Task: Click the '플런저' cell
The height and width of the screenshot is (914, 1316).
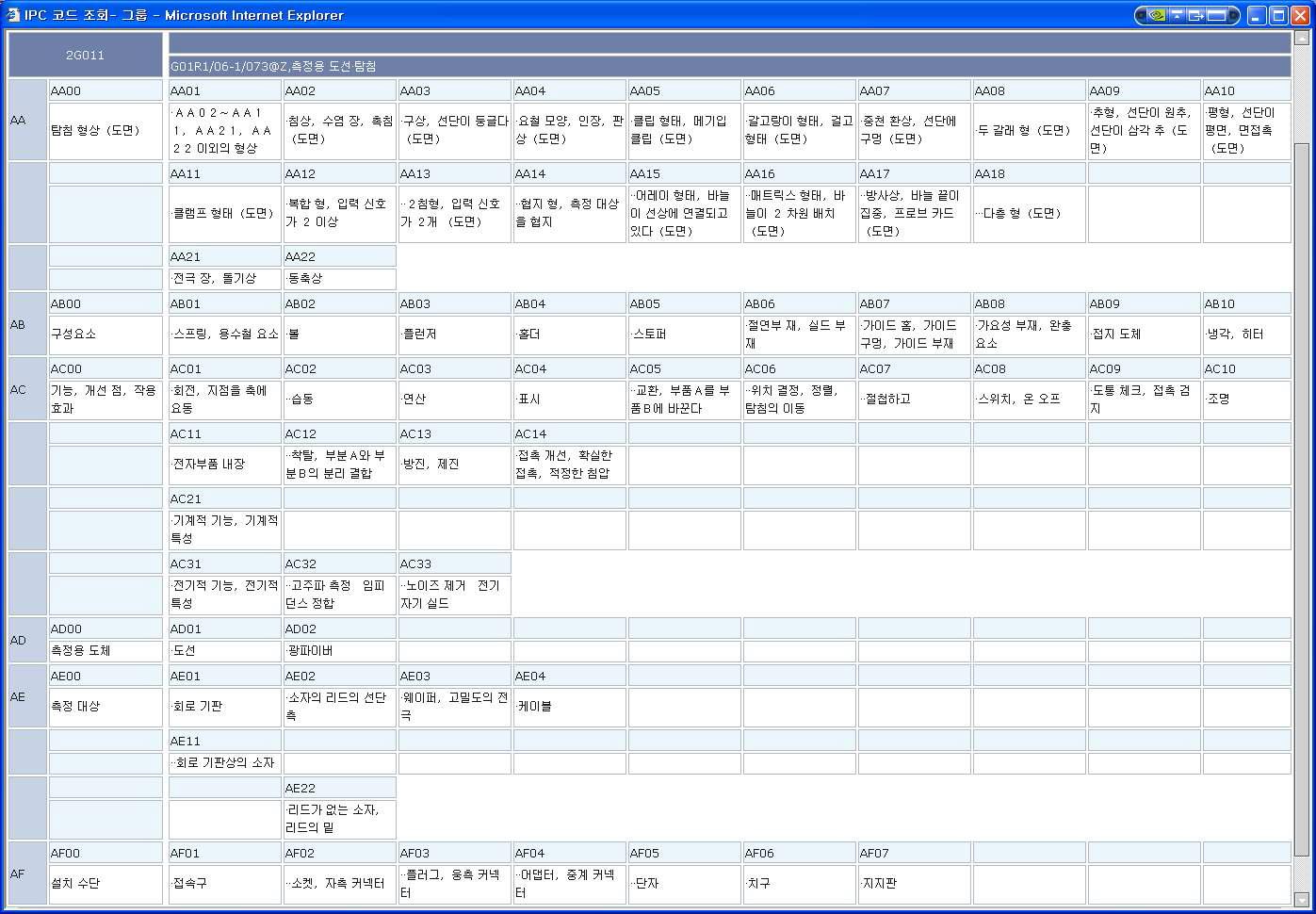Action: (454, 334)
